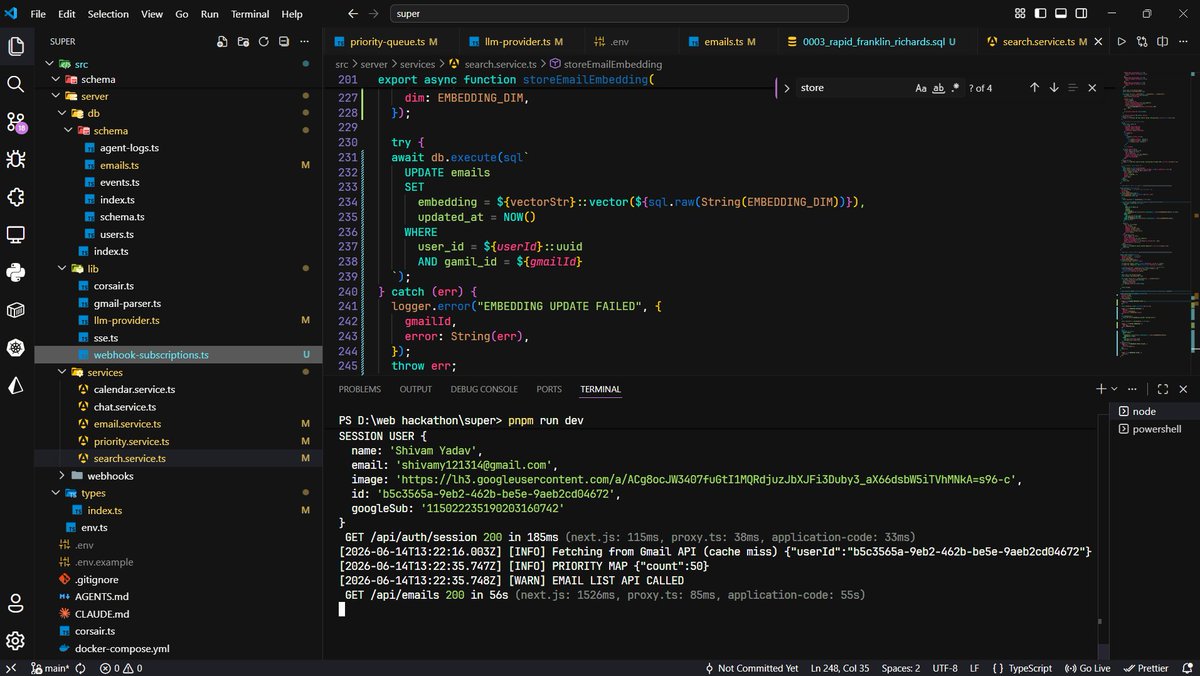1200x676 pixels.
Task: Toggle the primary side bar visibility
Action: (x=1041, y=14)
